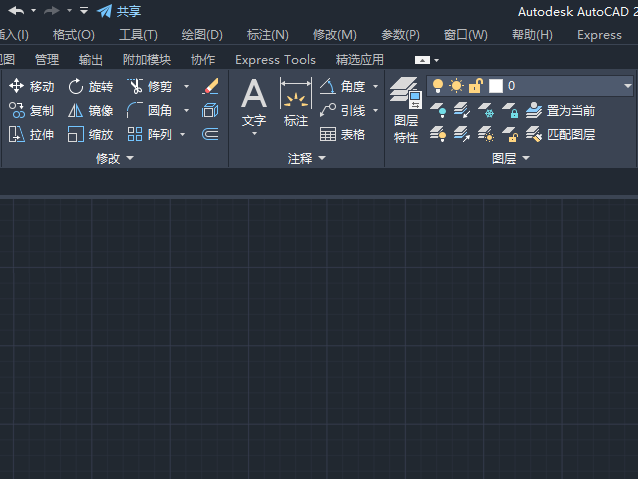Open the 工具(T) menu
The image size is (638, 479).
138,35
